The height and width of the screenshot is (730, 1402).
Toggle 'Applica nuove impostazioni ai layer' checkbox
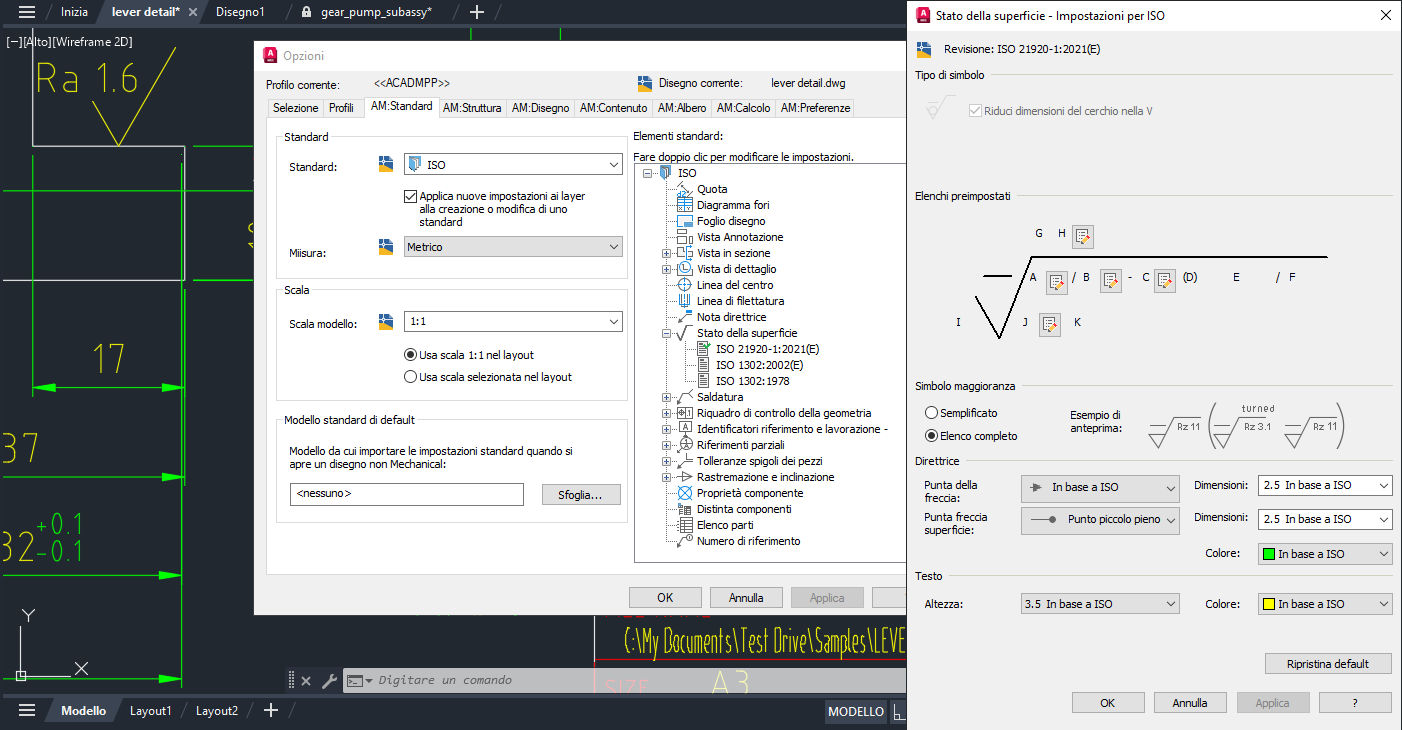(411, 196)
